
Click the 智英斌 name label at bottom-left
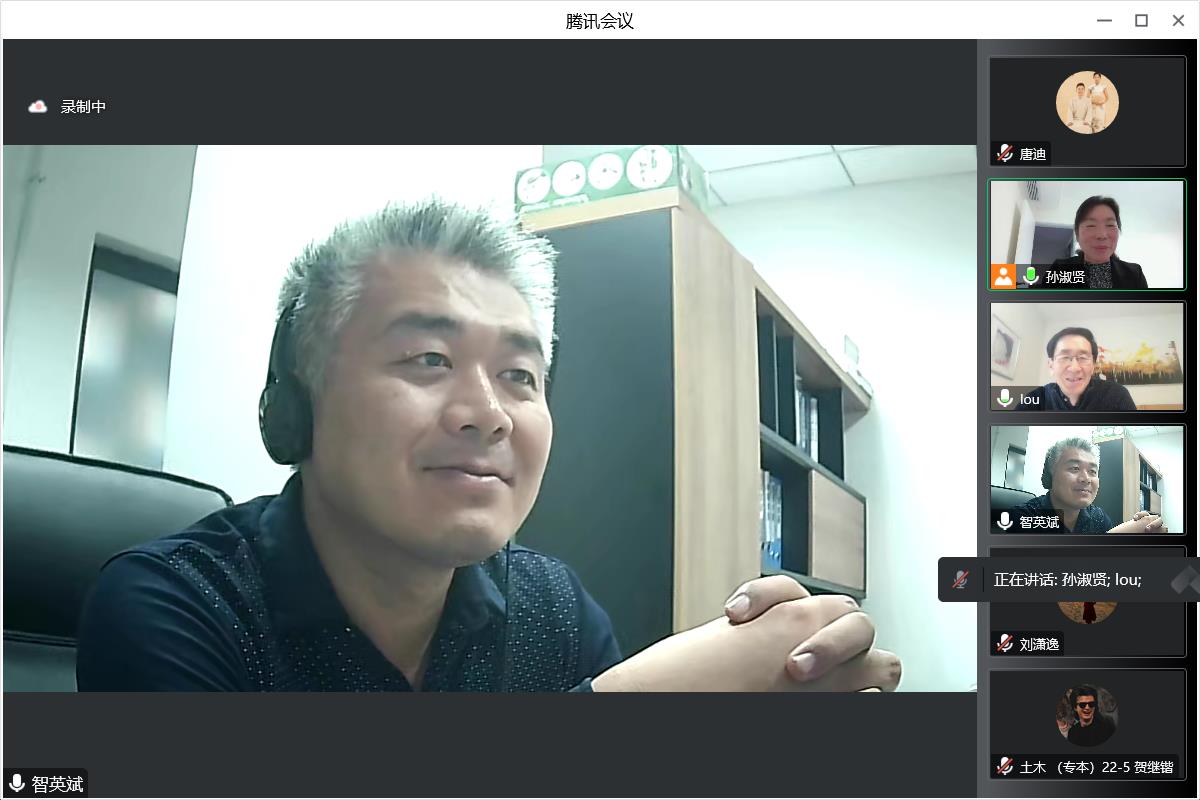pyautogui.click(x=57, y=784)
